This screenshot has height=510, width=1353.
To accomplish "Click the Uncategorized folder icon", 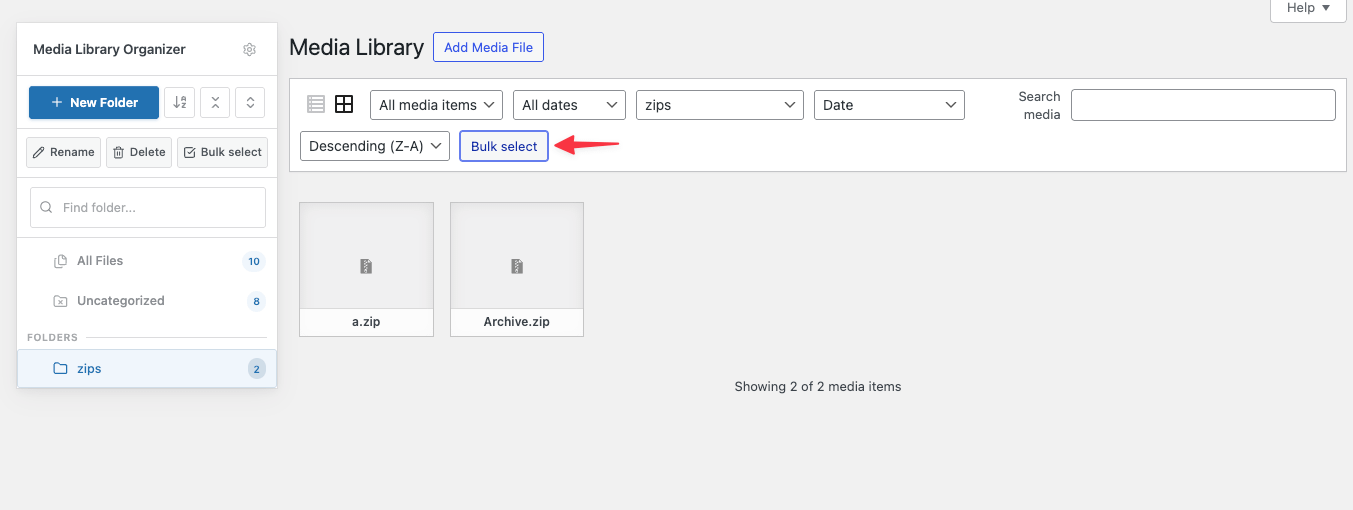I will point(60,301).
